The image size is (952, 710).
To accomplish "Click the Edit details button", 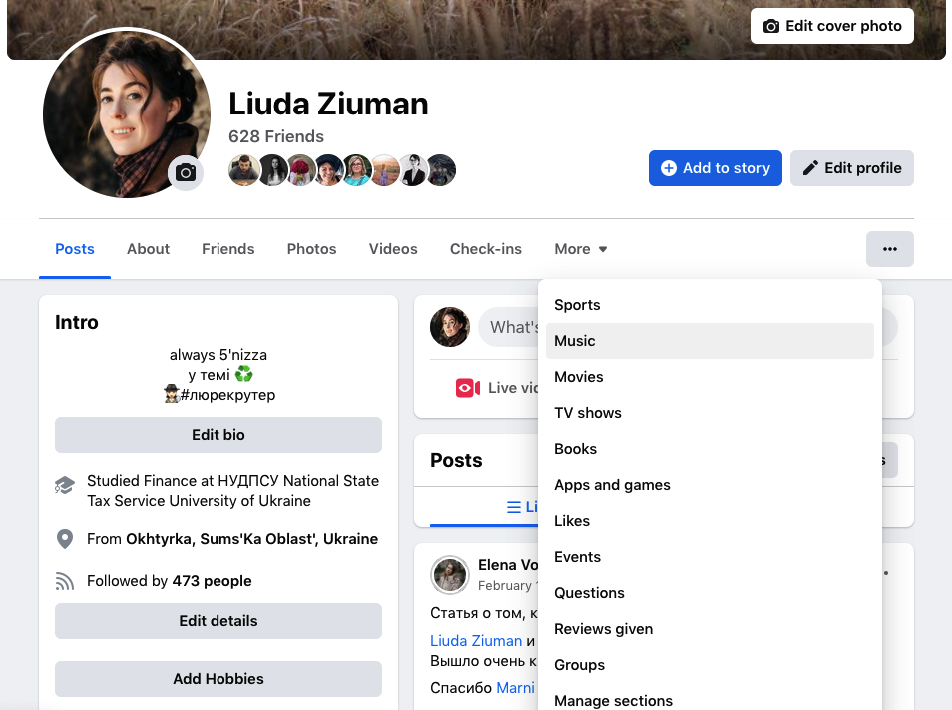I will (x=219, y=621).
